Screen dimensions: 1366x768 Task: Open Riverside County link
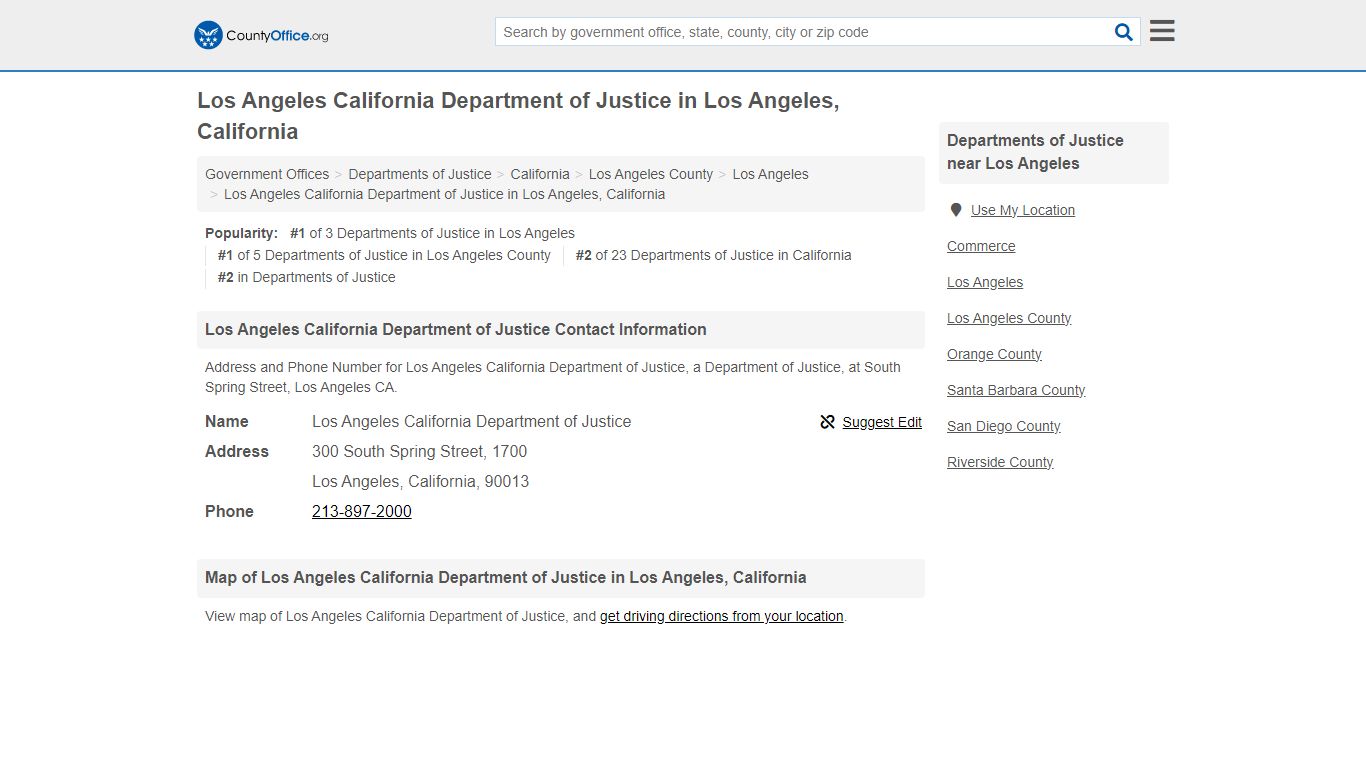point(1000,462)
